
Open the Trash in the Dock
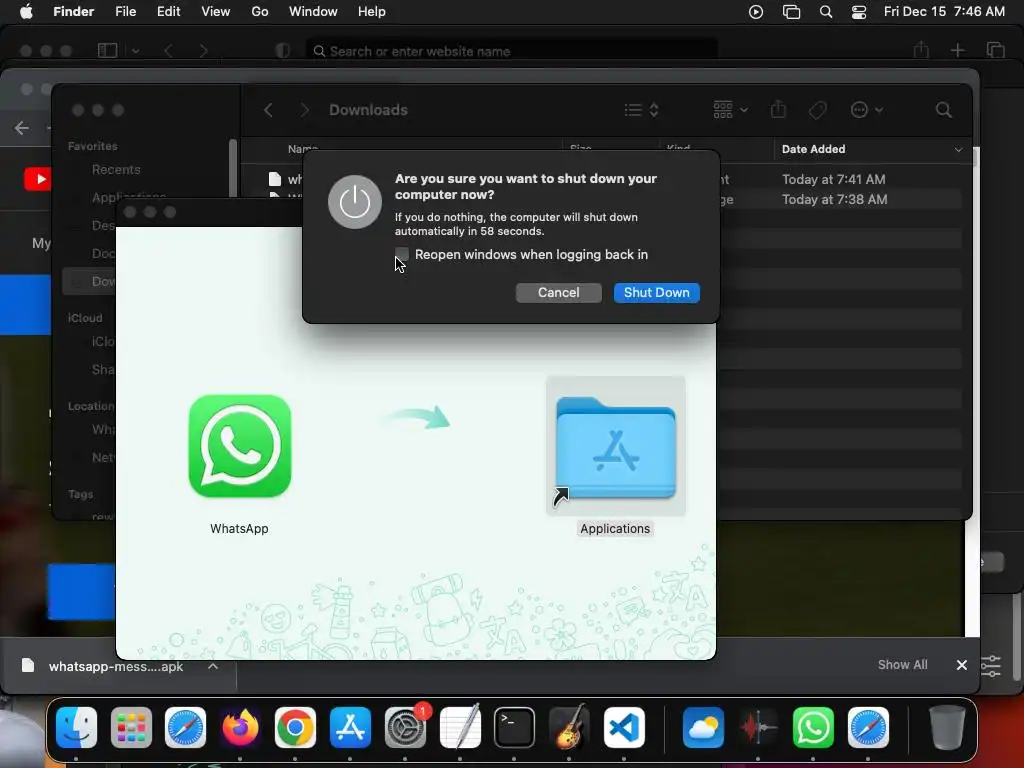coord(947,727)
